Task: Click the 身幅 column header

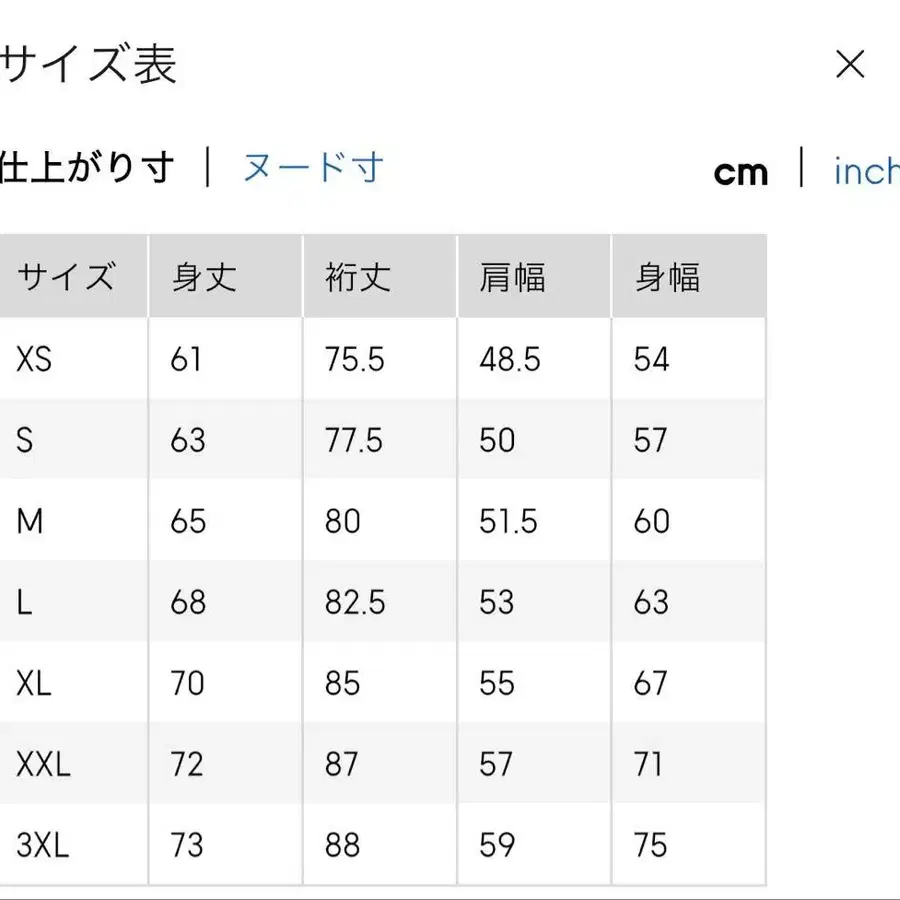Action: [667, 277]
